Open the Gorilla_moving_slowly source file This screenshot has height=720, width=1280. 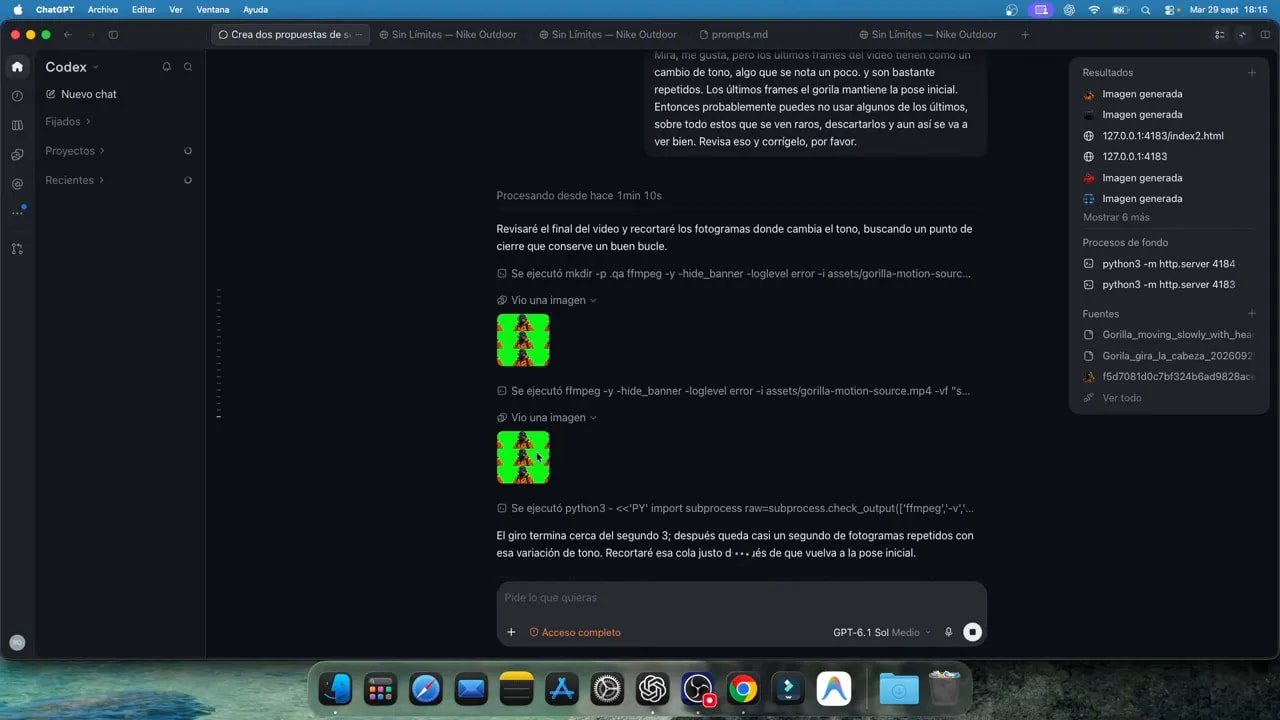coord(1169,335)
